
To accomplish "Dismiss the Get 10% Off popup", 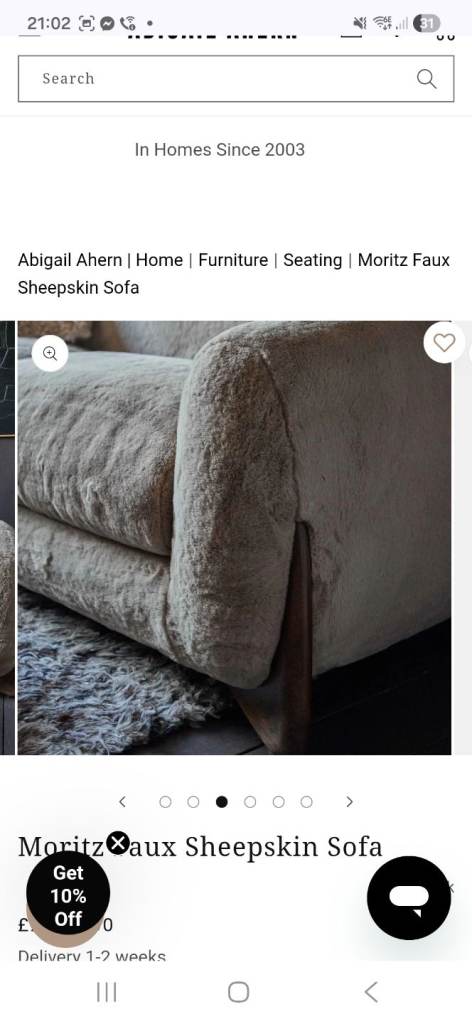I will tap(118, 843).
